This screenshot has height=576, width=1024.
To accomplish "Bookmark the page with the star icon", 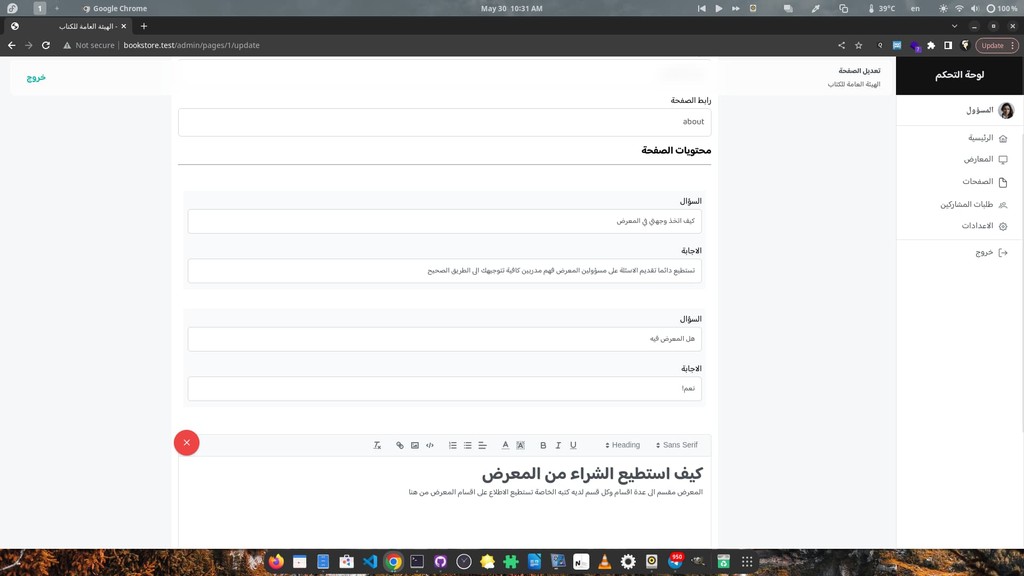I will (x=859, y=45).
